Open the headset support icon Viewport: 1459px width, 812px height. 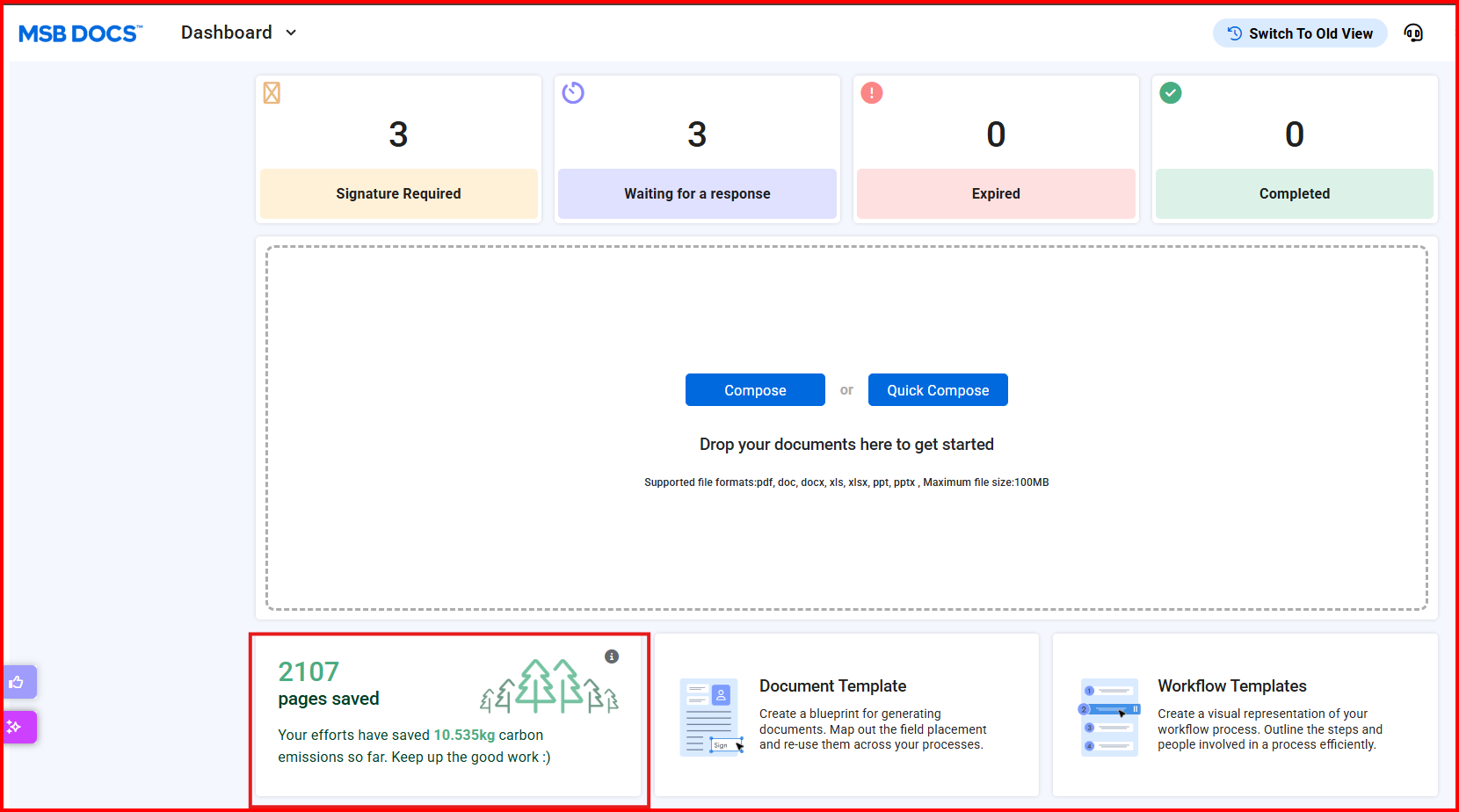tap(1413, 33)
